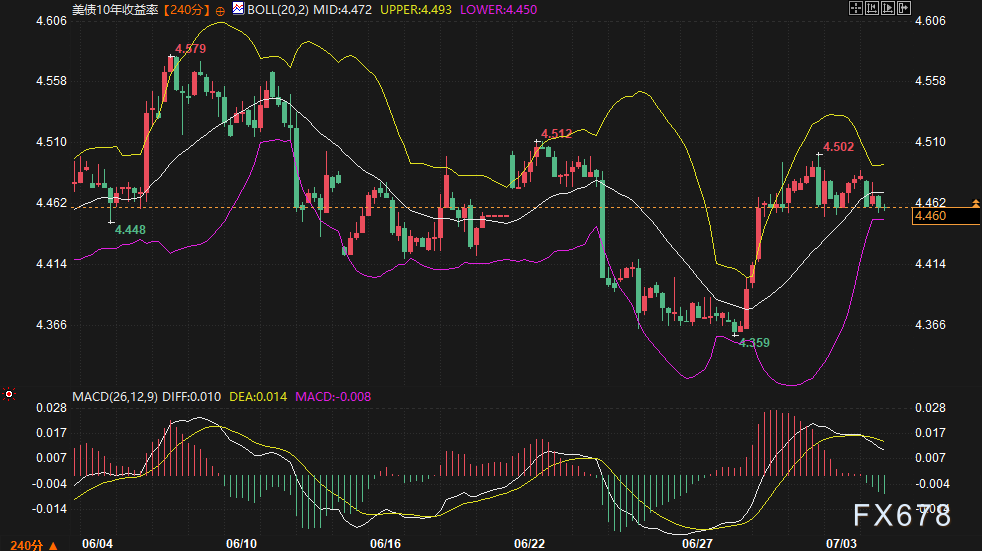982x551 pixels.
Task: Click the right axis 4.606 price label
Action: click(930, 21)
